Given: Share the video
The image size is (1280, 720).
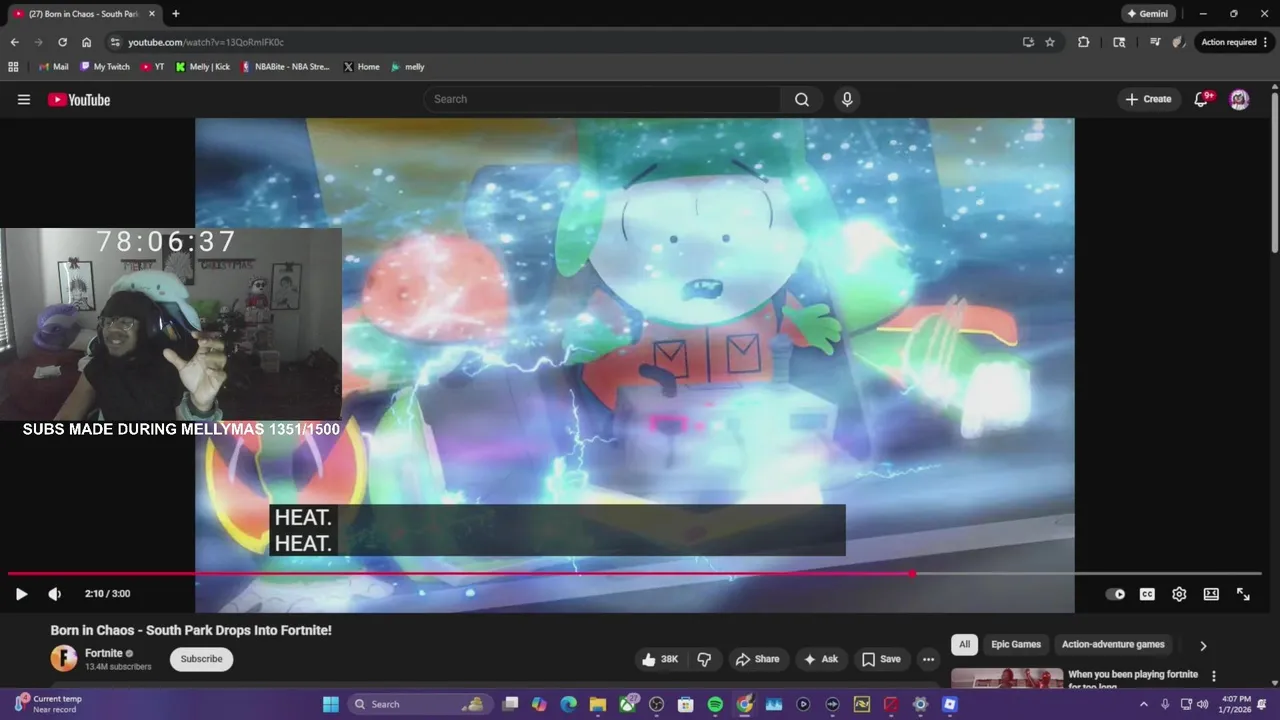Looking at the screenshot, I should coord(757,659).
